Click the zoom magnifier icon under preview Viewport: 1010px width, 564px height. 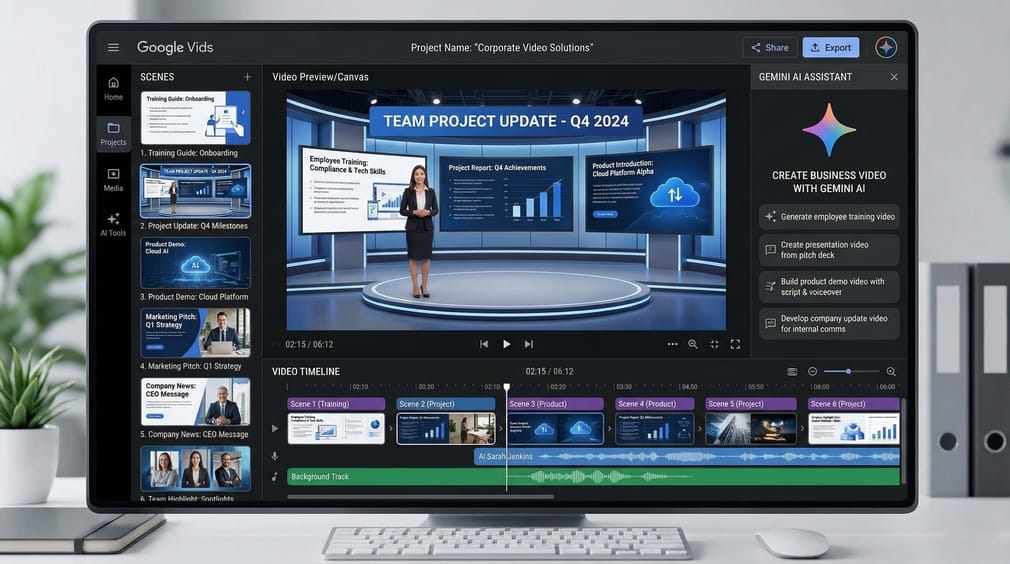(692, 344)
